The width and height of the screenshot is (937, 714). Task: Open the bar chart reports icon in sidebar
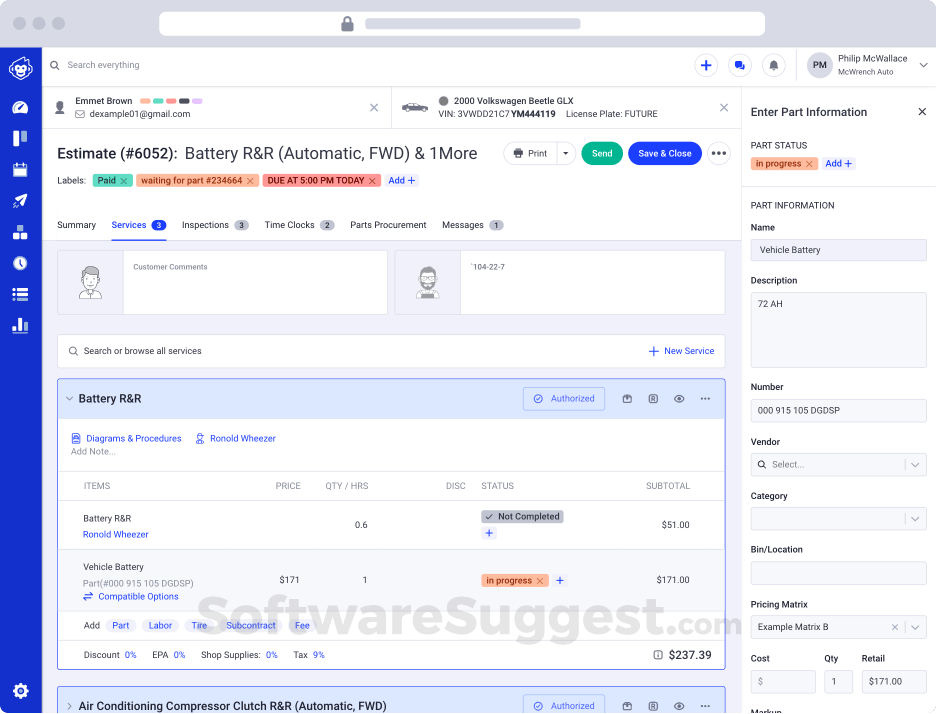(21, 324)
